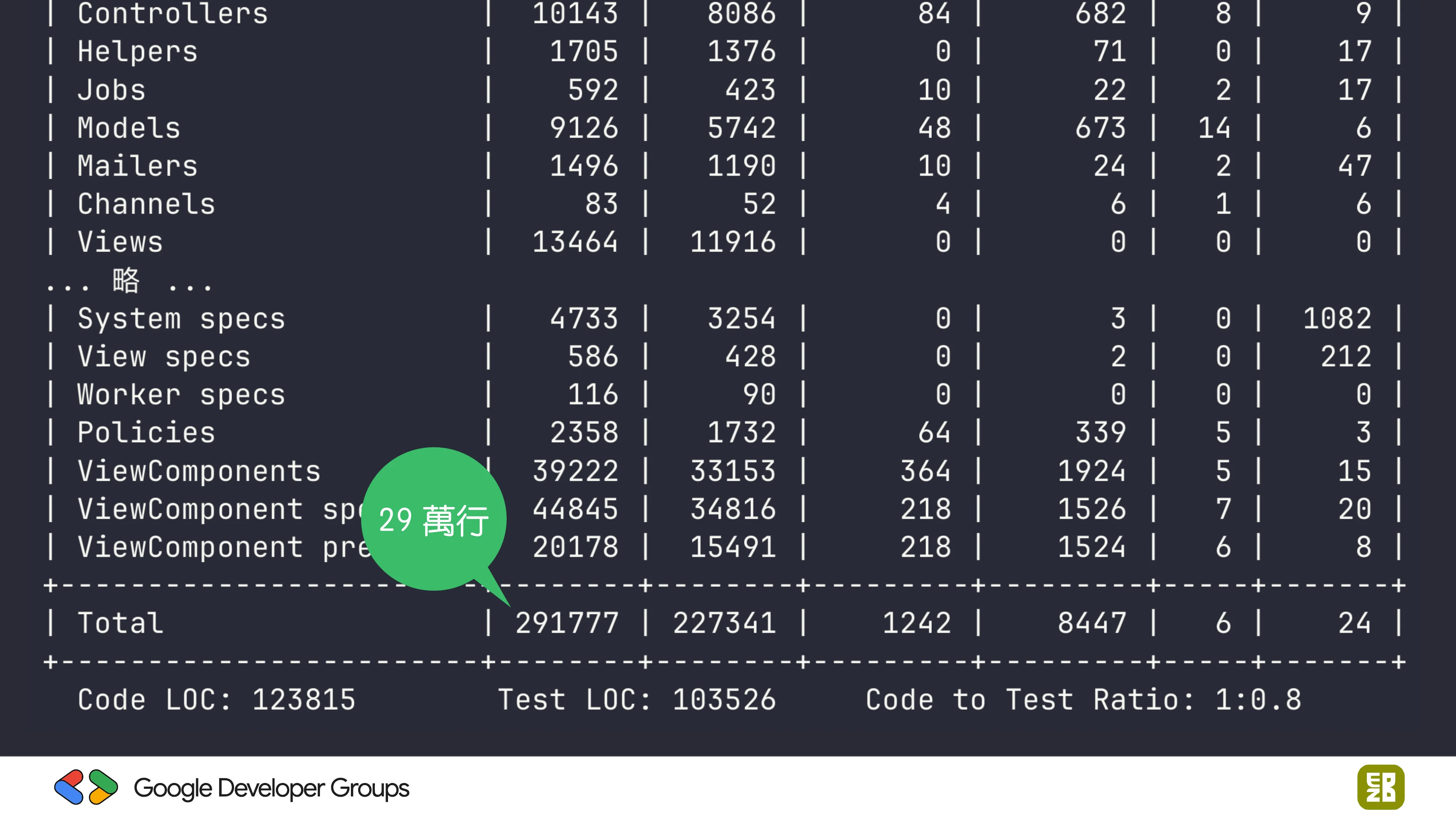Click the Models row label
1456x819 pixels.
pos(129,128)
